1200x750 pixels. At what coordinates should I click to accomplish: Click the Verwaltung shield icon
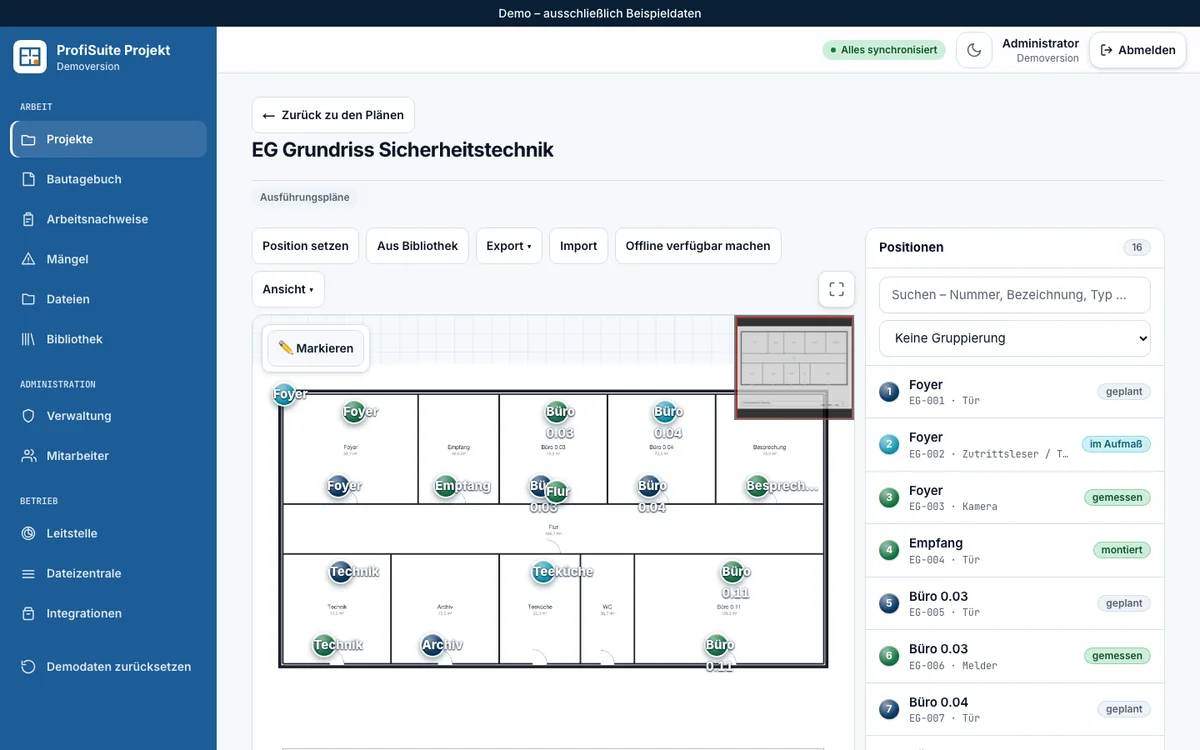28,416
